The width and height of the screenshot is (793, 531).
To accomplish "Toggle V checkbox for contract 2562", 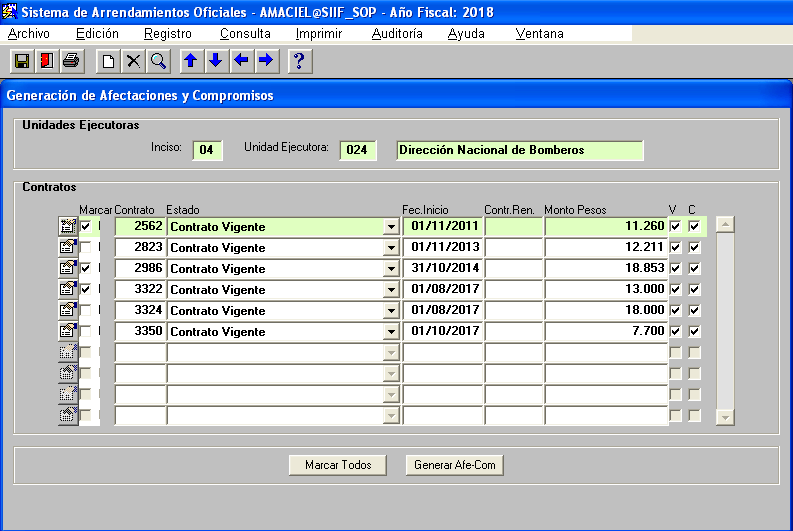I will click(675, 226).
